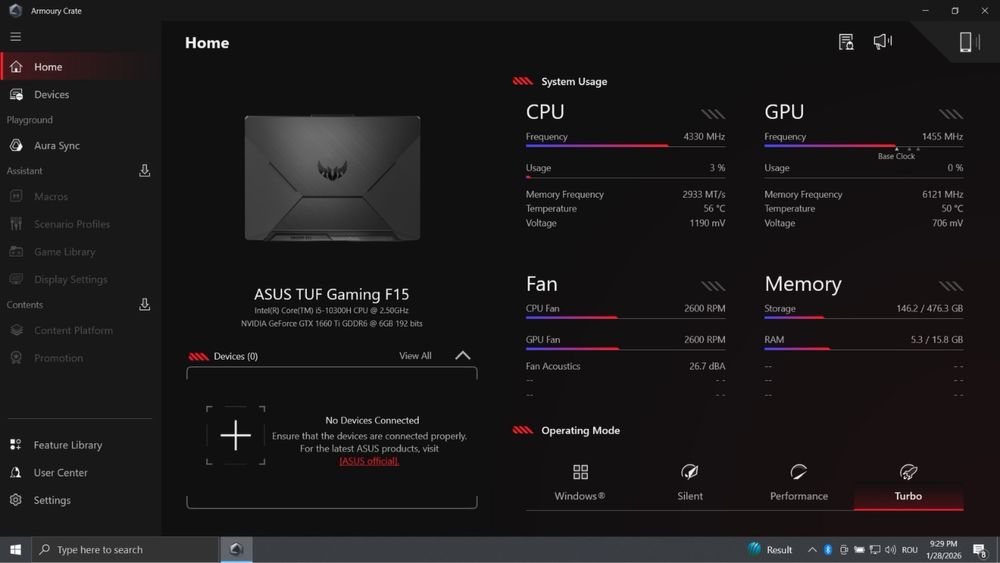Viewport: 1000px width, 563px height.
Task: Click the User Center bell icon
Action: (x=16, y=472)
